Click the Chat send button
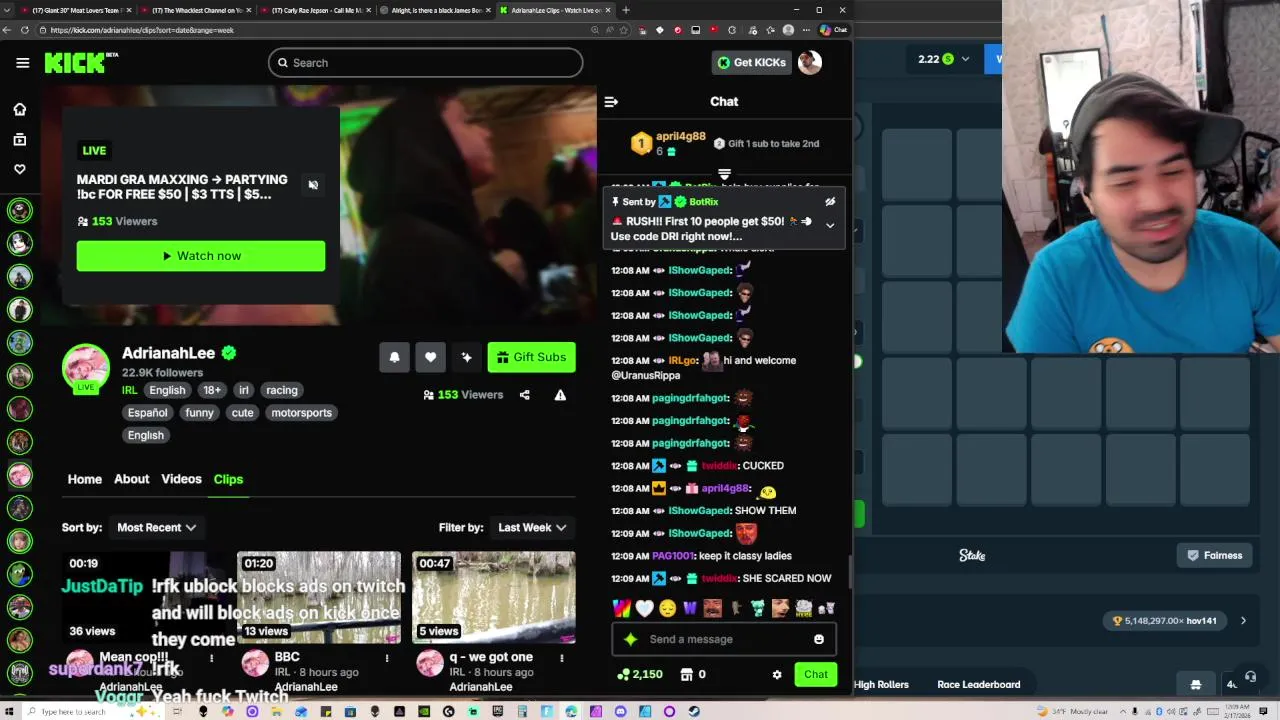The height and width of the screenshot is (720, 1280). pyautogui.click(x=816, y=675)
